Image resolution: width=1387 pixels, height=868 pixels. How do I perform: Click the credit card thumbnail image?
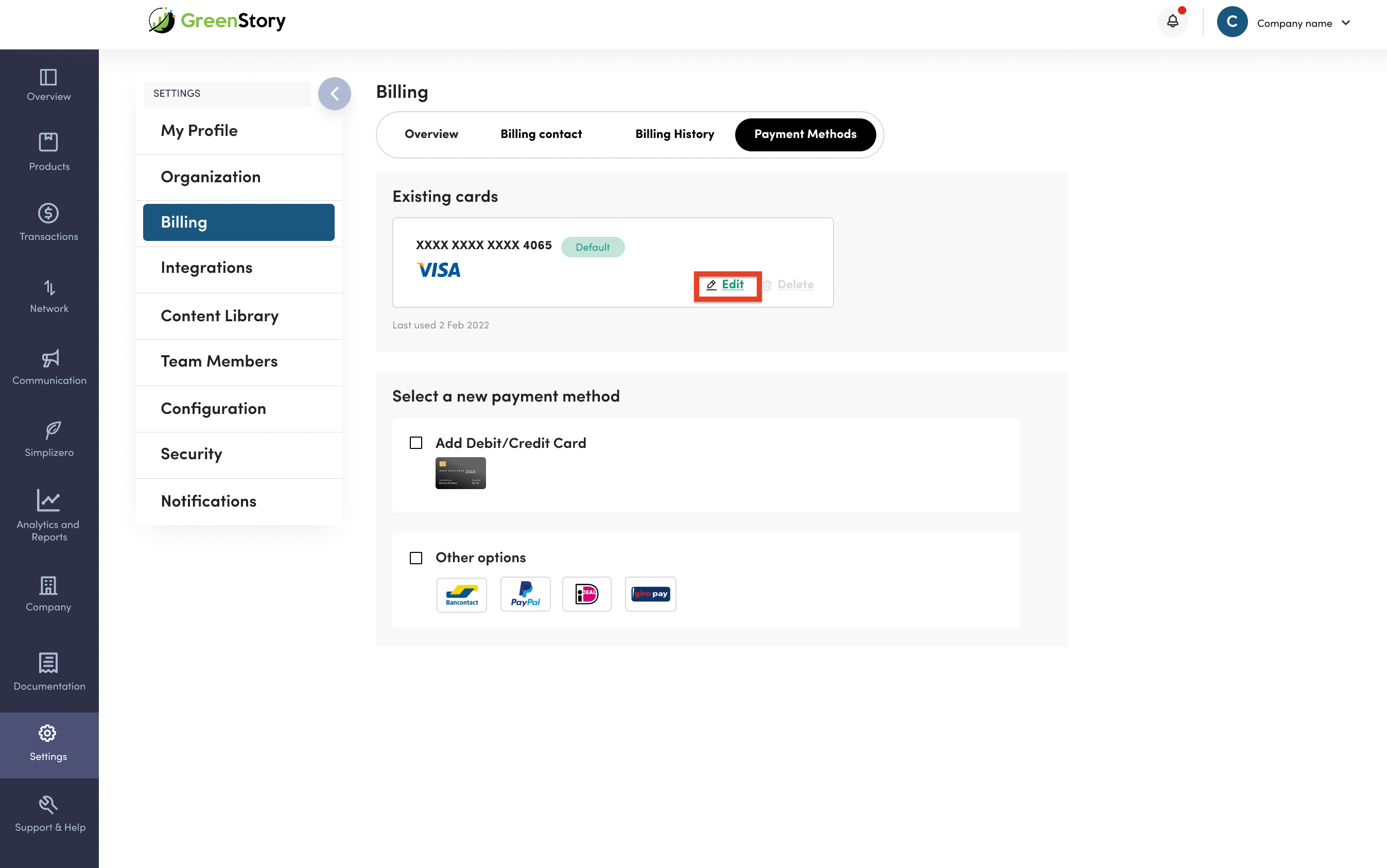pyautogui.click(x=460, y=473)
